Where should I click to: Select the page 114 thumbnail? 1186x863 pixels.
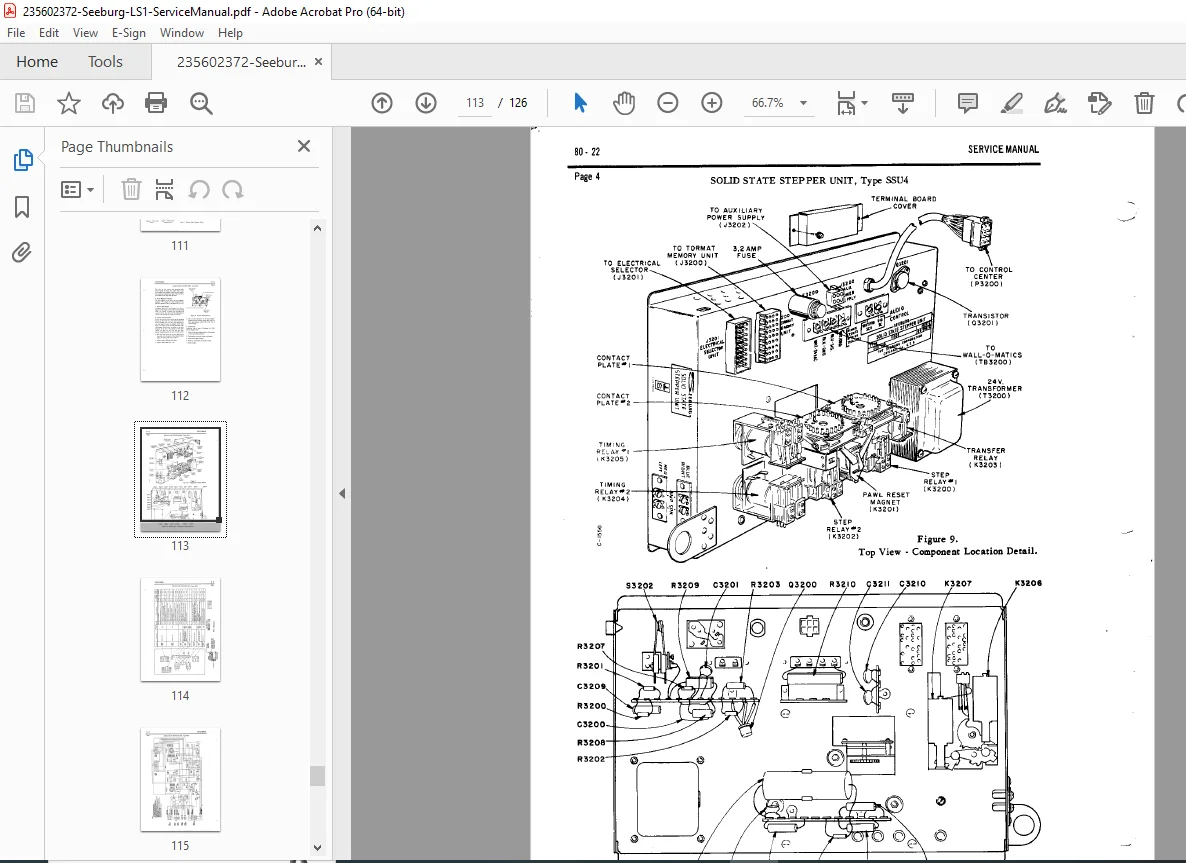180,630
